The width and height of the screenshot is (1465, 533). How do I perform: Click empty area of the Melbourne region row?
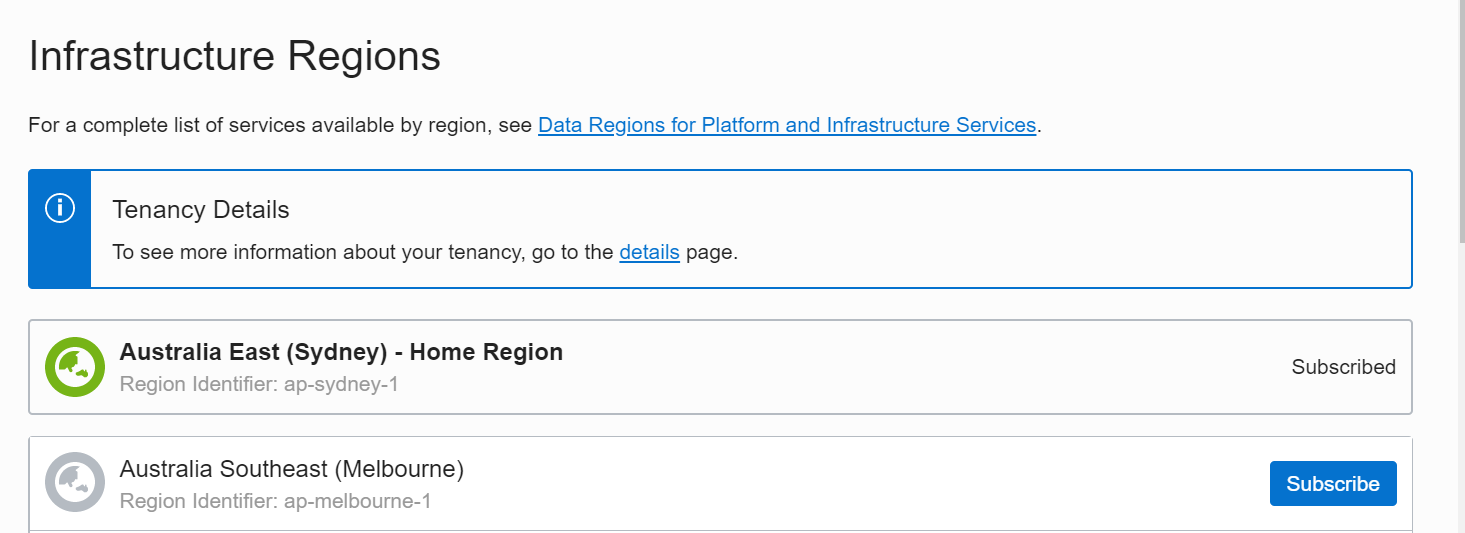click(850, 483)
